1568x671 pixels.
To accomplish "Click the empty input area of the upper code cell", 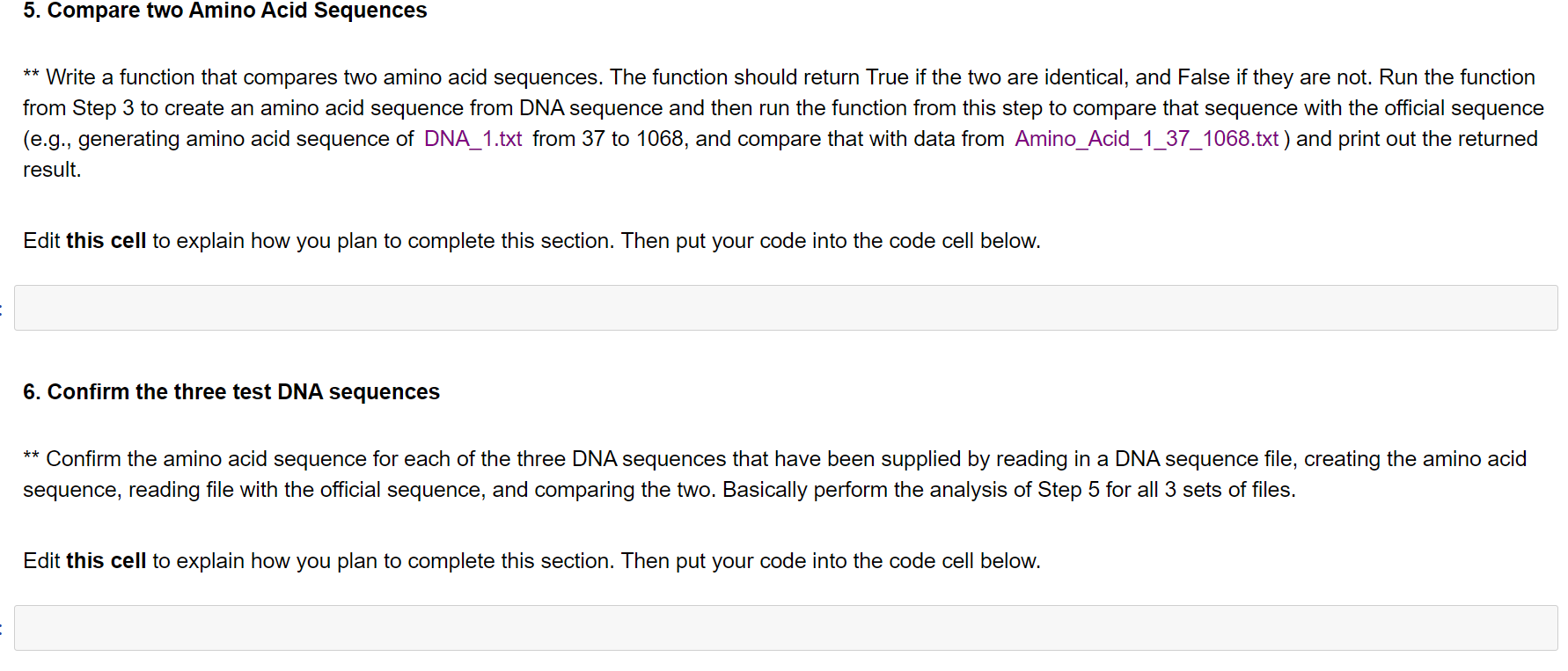I will 783,307.
